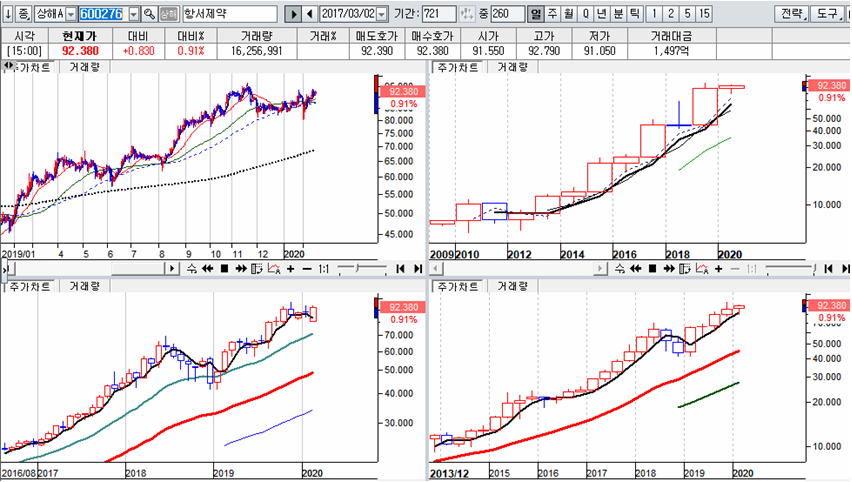The width and height of the screenshot is (852, 482).
Task: Click the grey 상해 tag icon
Action: point(169,14)
